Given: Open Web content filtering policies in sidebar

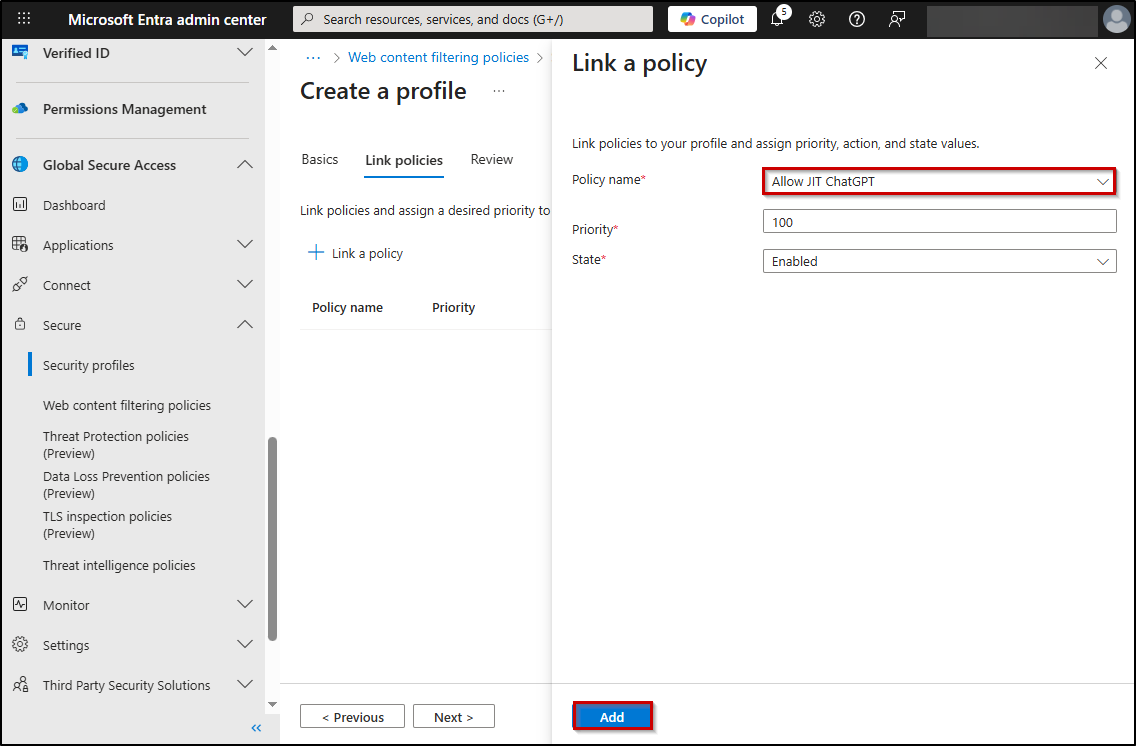Looking at the screenshot, I should point(127,406).
